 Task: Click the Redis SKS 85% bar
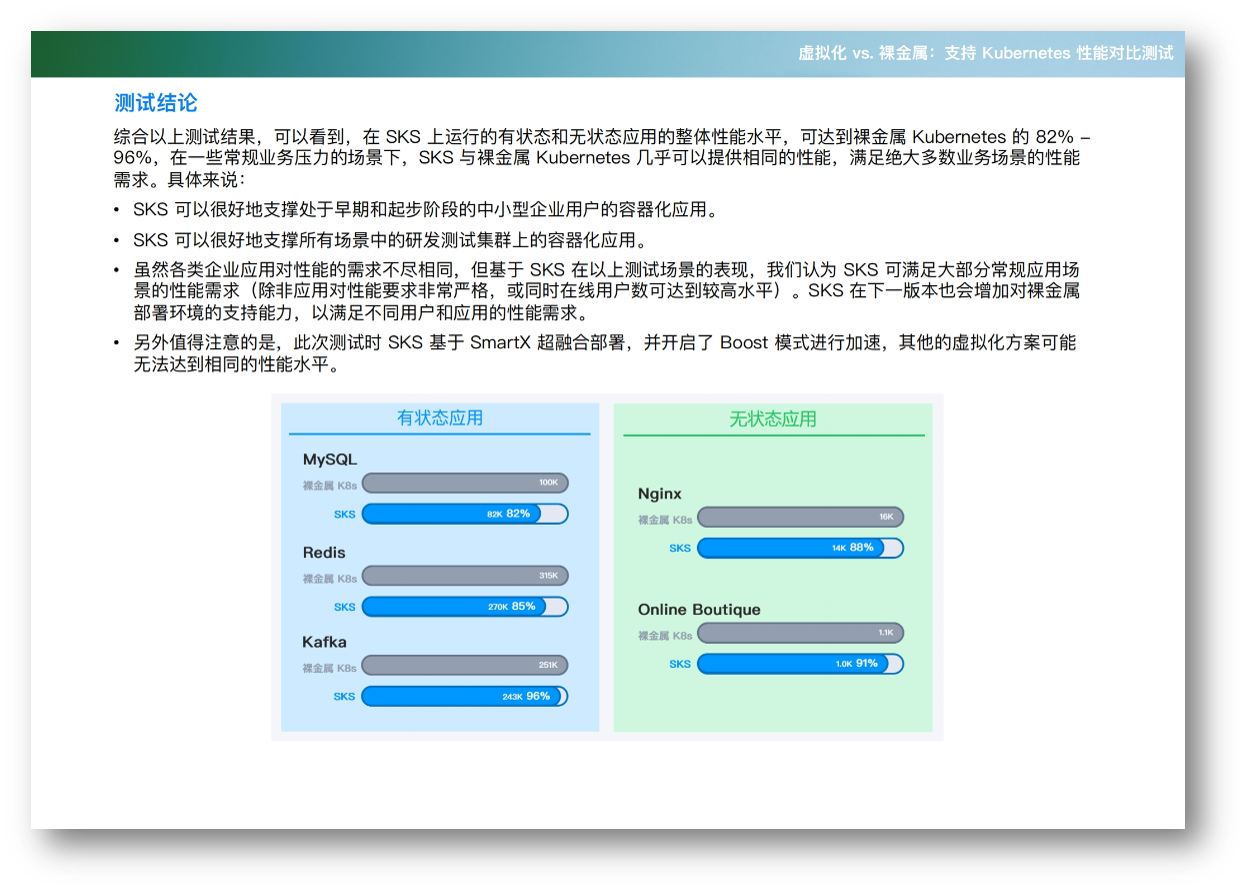(x=465, y=607)
